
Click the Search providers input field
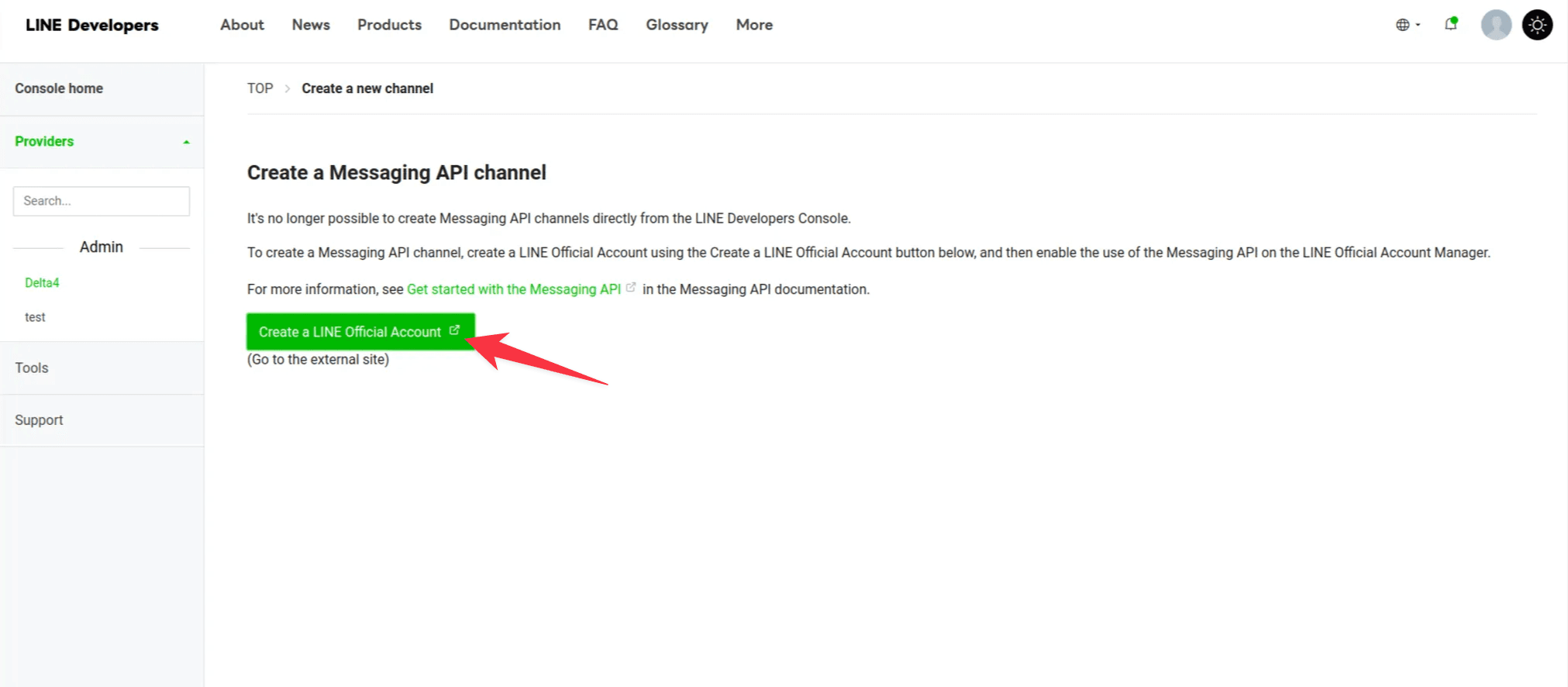(102, 201)
